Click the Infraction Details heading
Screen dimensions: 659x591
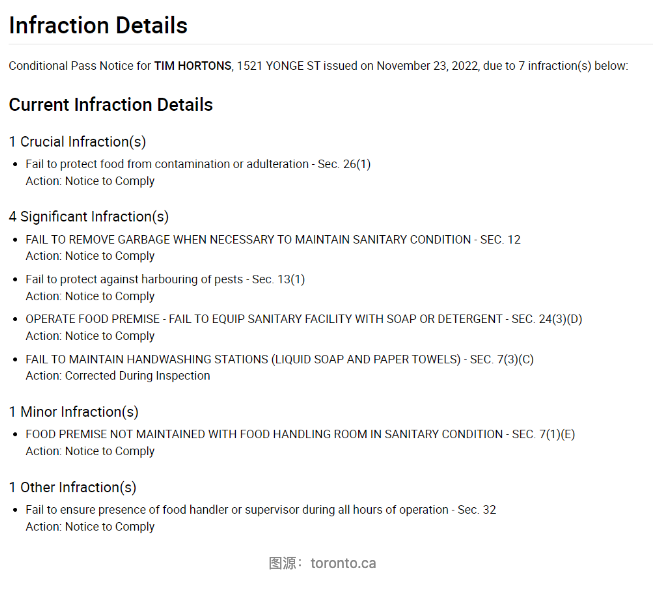pyautogui.click(x=98, y=25)
